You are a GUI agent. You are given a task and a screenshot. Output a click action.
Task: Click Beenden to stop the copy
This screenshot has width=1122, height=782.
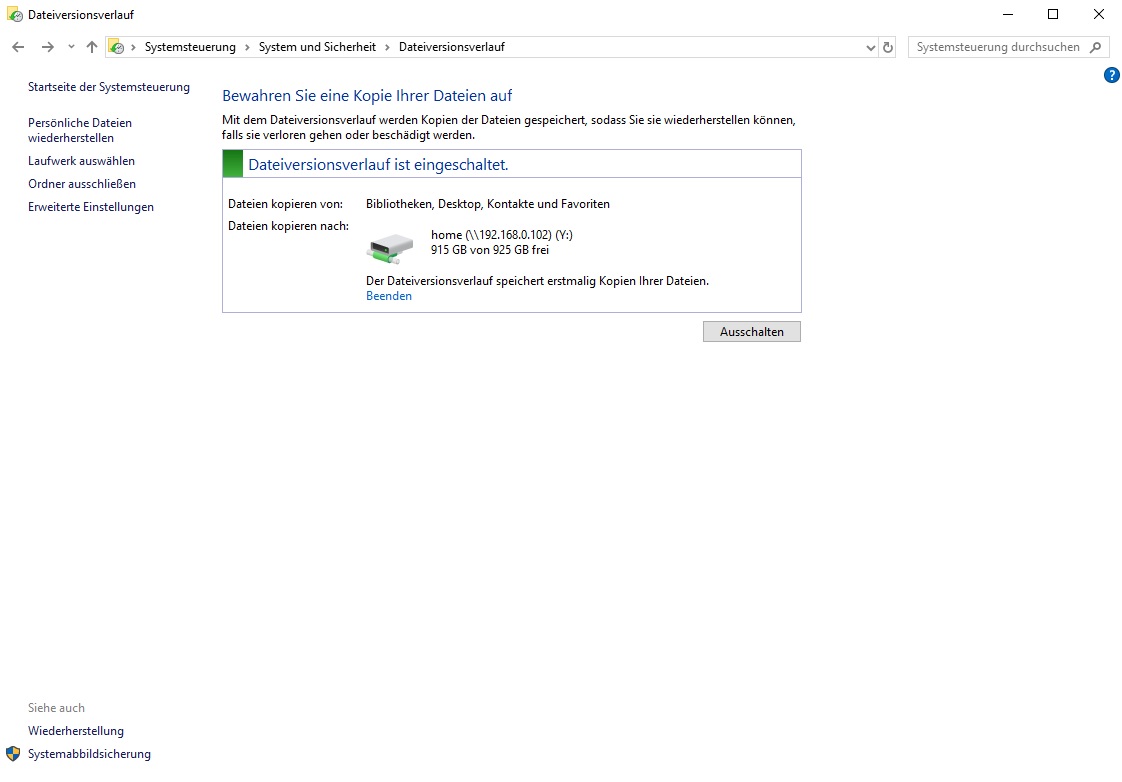pyautogui.click(x=389, y=296)
